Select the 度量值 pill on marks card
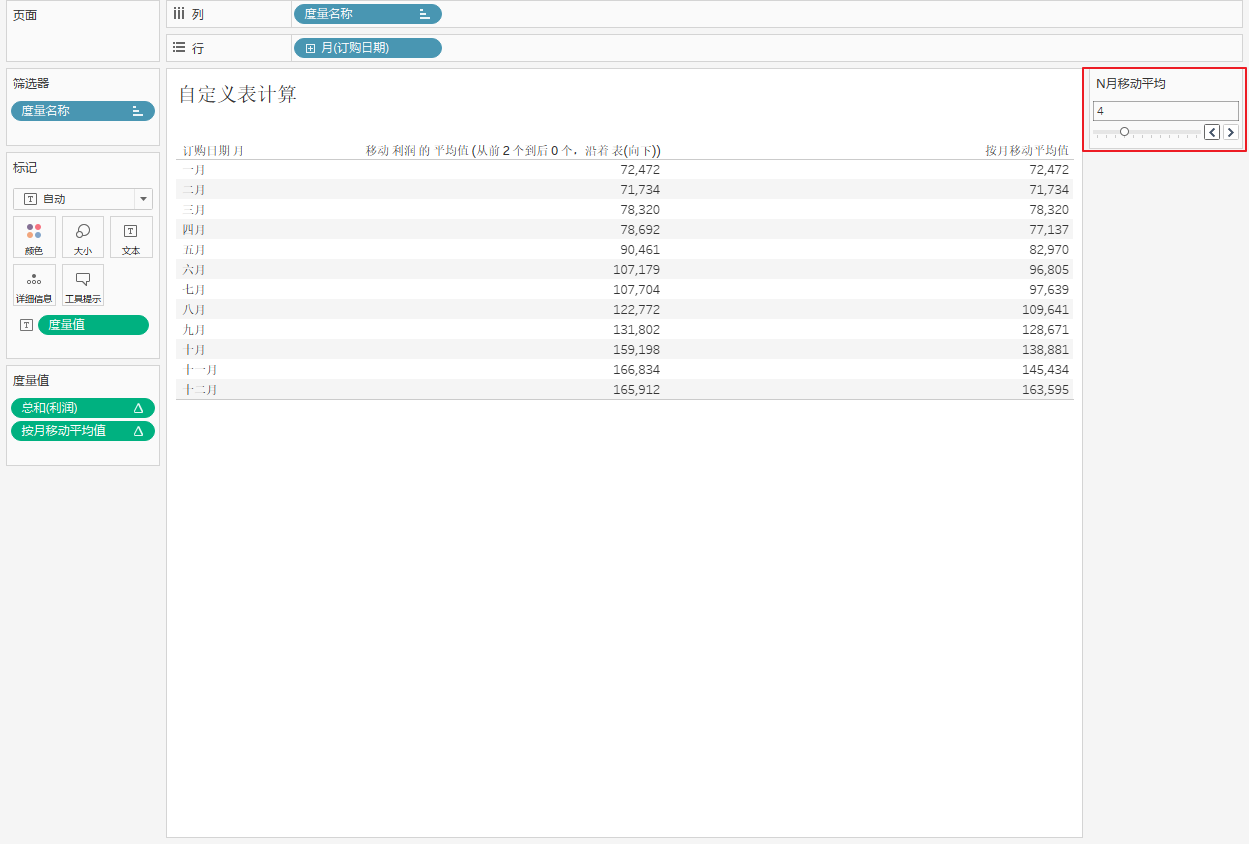This screenshot has height=844, width=1249. 93,325
